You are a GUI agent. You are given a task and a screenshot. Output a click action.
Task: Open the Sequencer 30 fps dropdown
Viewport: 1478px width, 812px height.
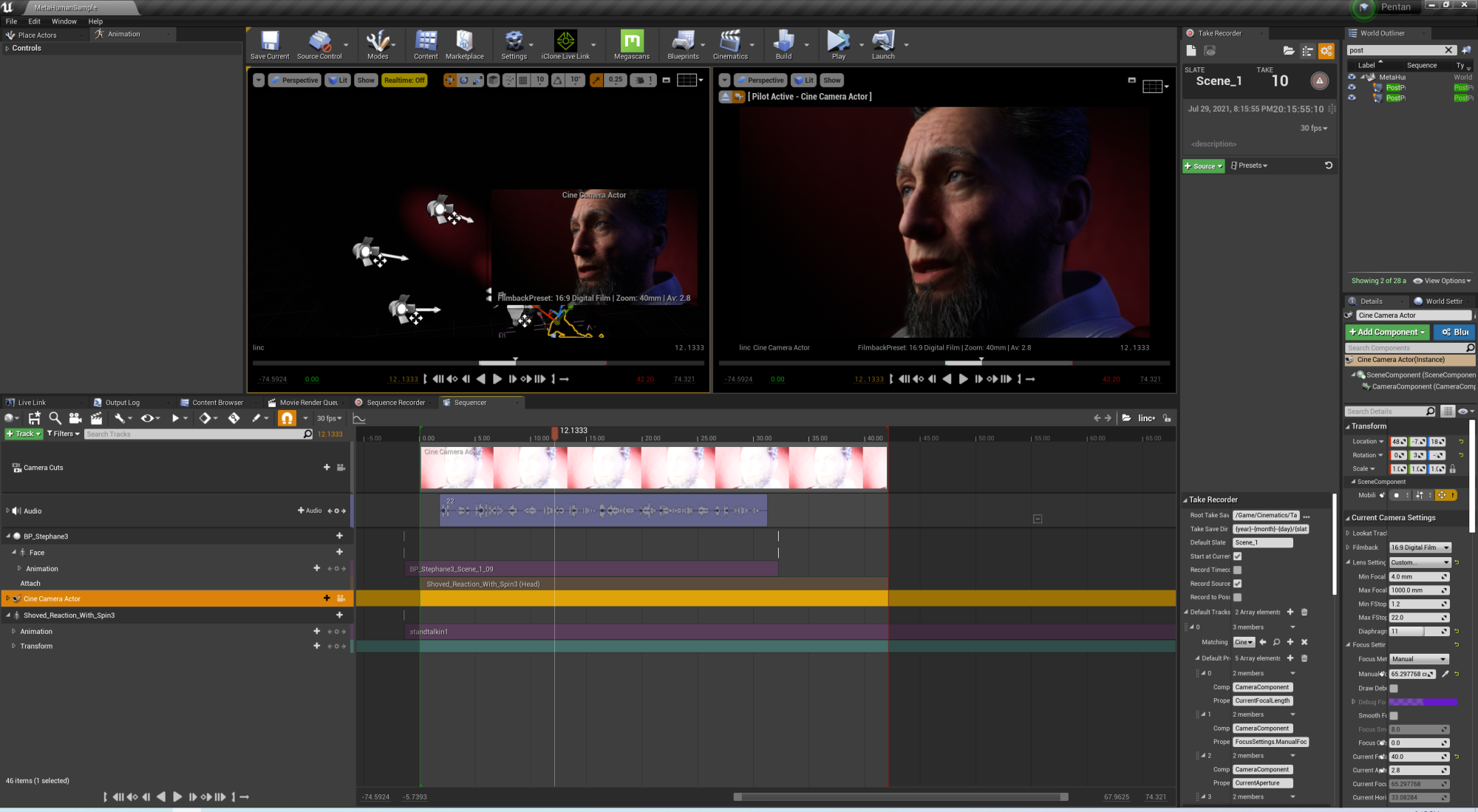point(329,418)
